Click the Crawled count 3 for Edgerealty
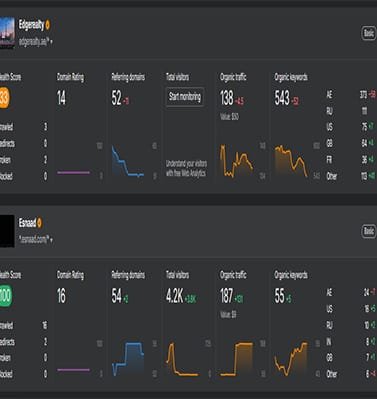 46,127
